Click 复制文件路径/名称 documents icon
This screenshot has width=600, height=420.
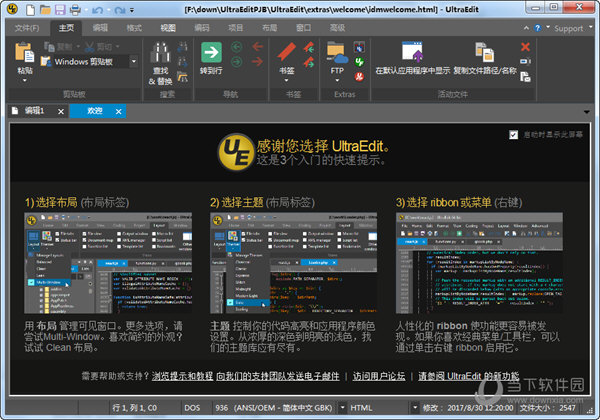tap(484, 52)
